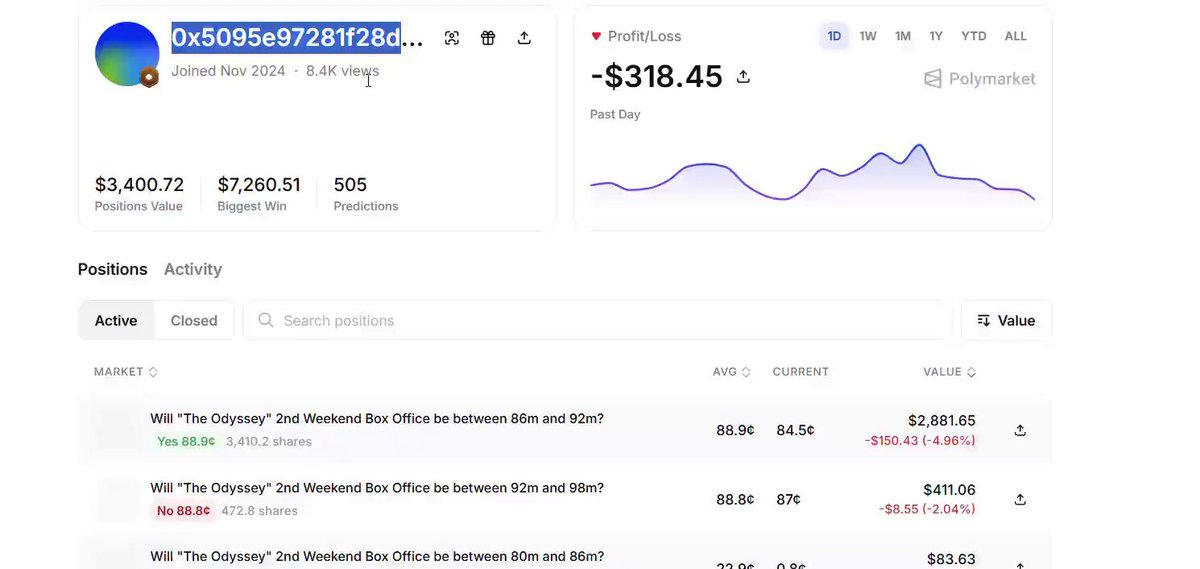Select the ALL time range
This screenshot has width=1200, height=569.
[x=1016, y=36]
